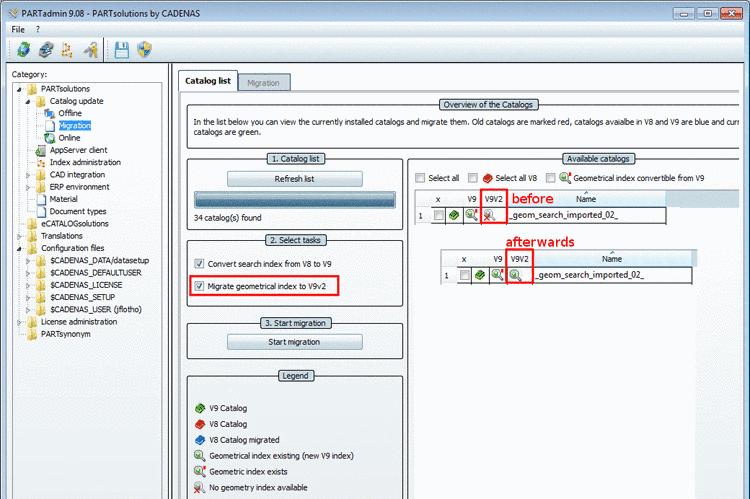Select $CADENAS_DEFAULTUSER tree item
The width and height of the screenshot is (750, 499).
(96, 273)
